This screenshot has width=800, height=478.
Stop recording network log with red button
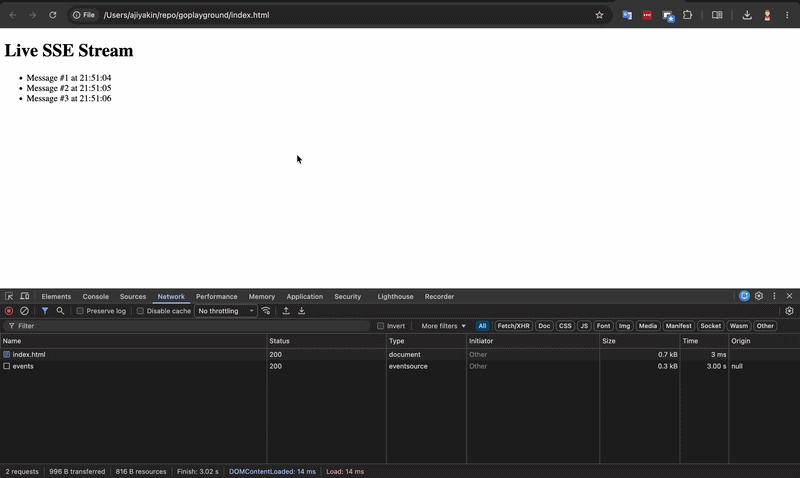(9, 311)
